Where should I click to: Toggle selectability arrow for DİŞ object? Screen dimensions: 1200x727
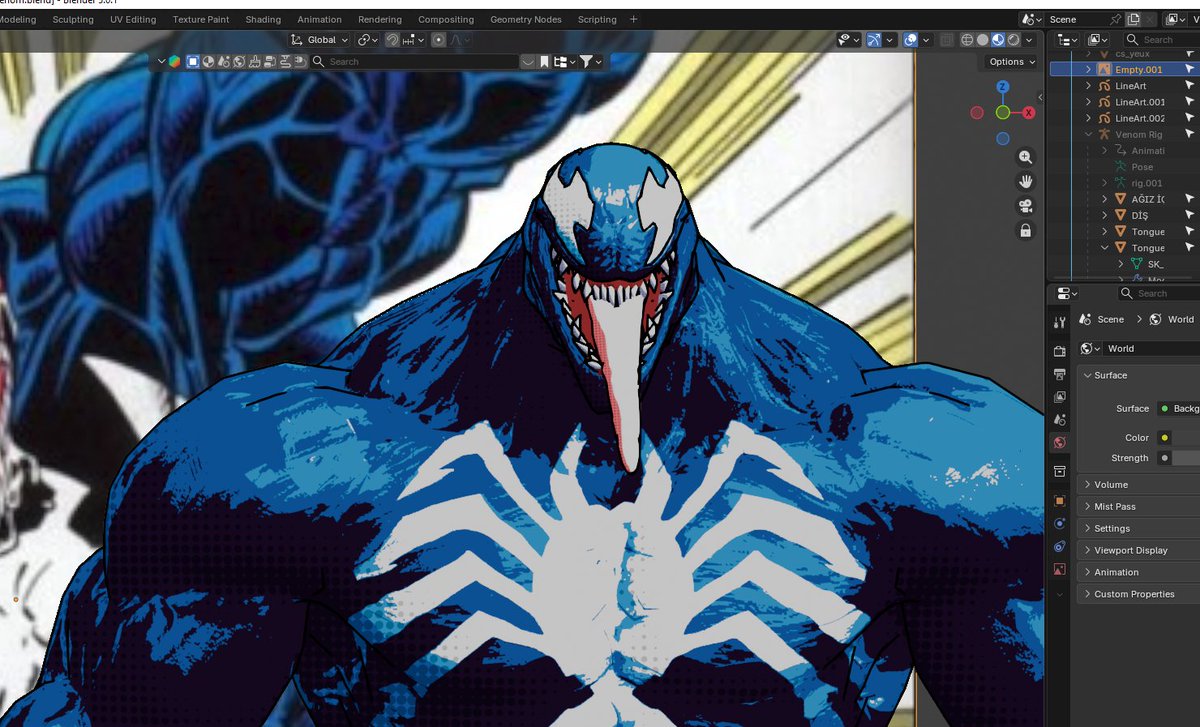pyautogui.click(x=1190, y=215)
